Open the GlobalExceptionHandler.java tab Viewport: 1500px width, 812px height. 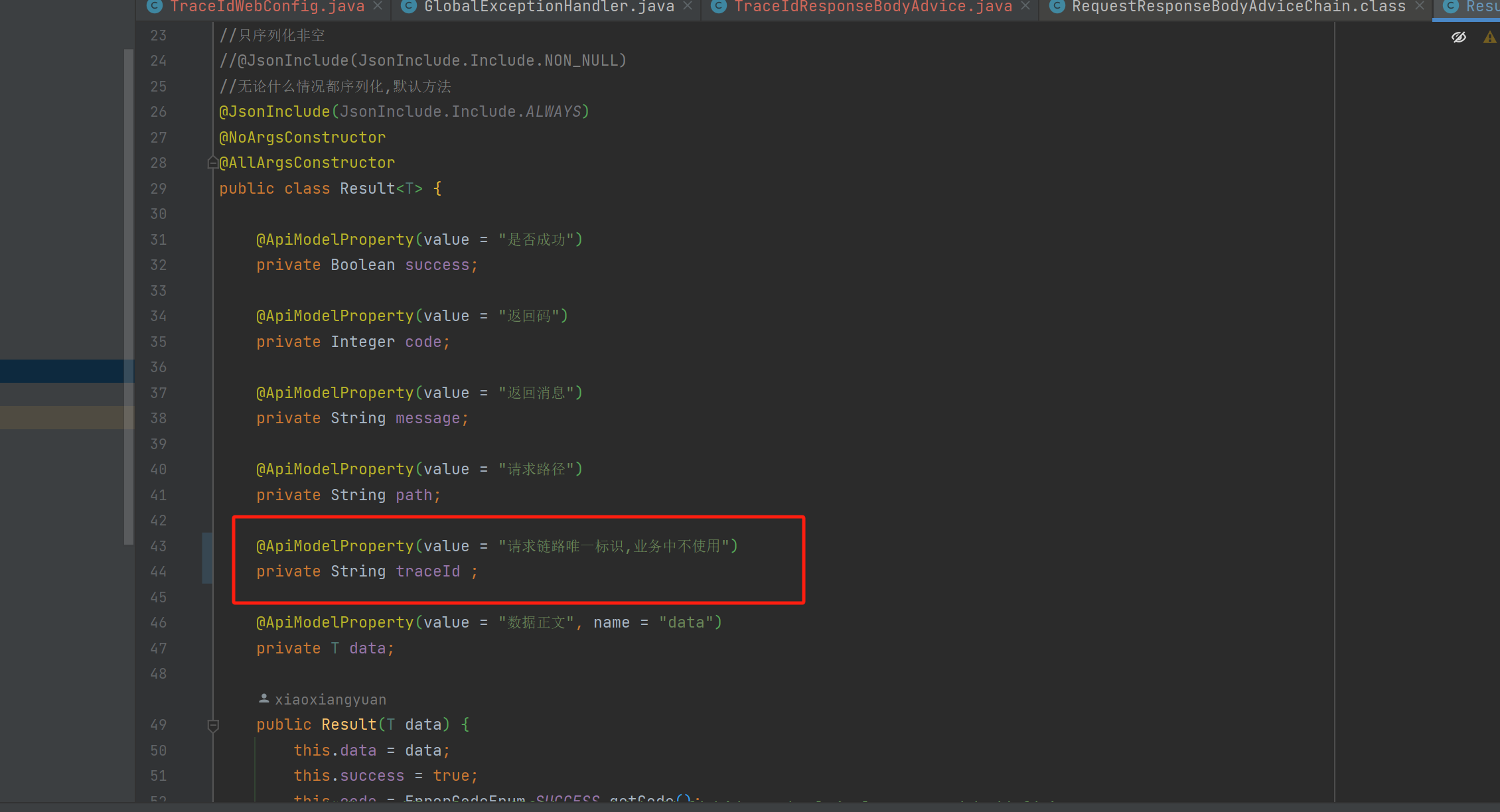(549, 7)
